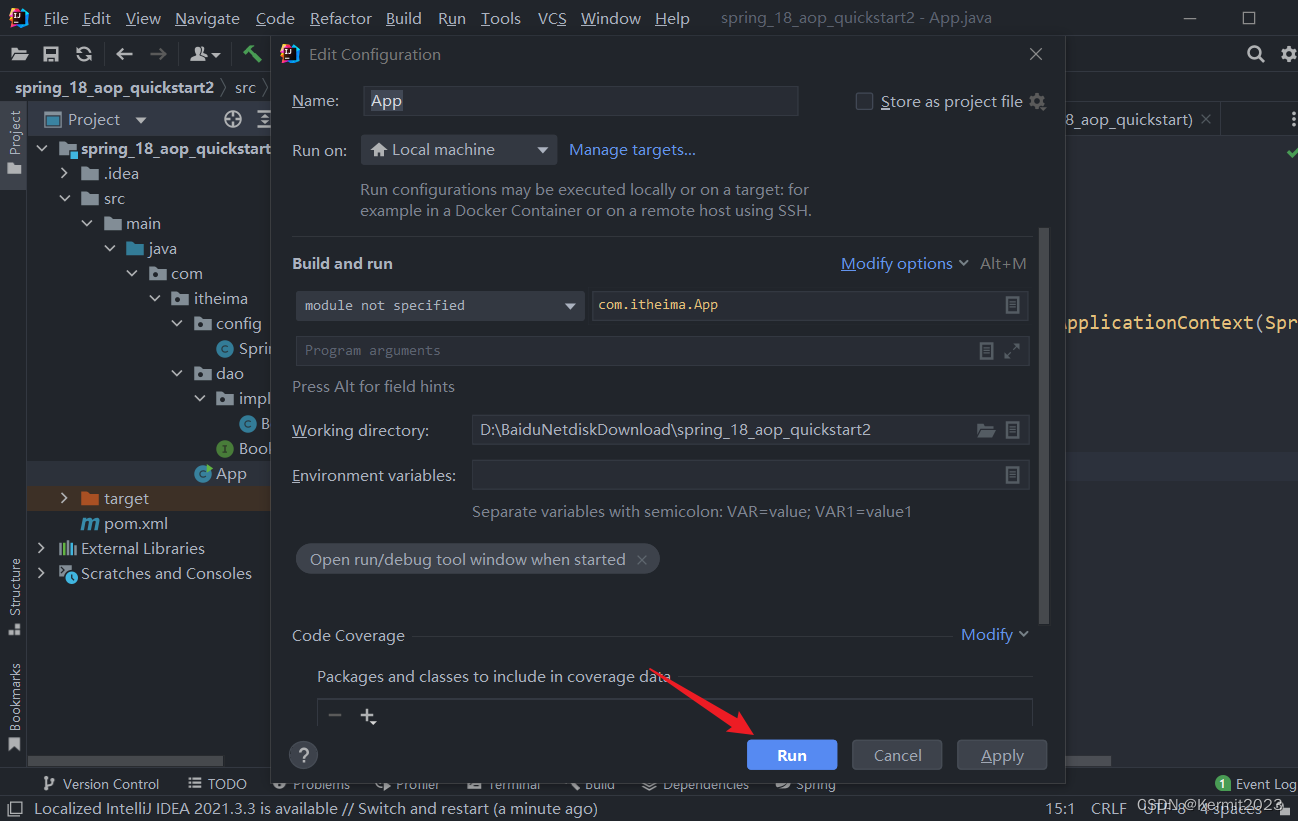1298x821 pixels.
Task: Open the module not specified dropdown
Action: click(x=440, y=305)
